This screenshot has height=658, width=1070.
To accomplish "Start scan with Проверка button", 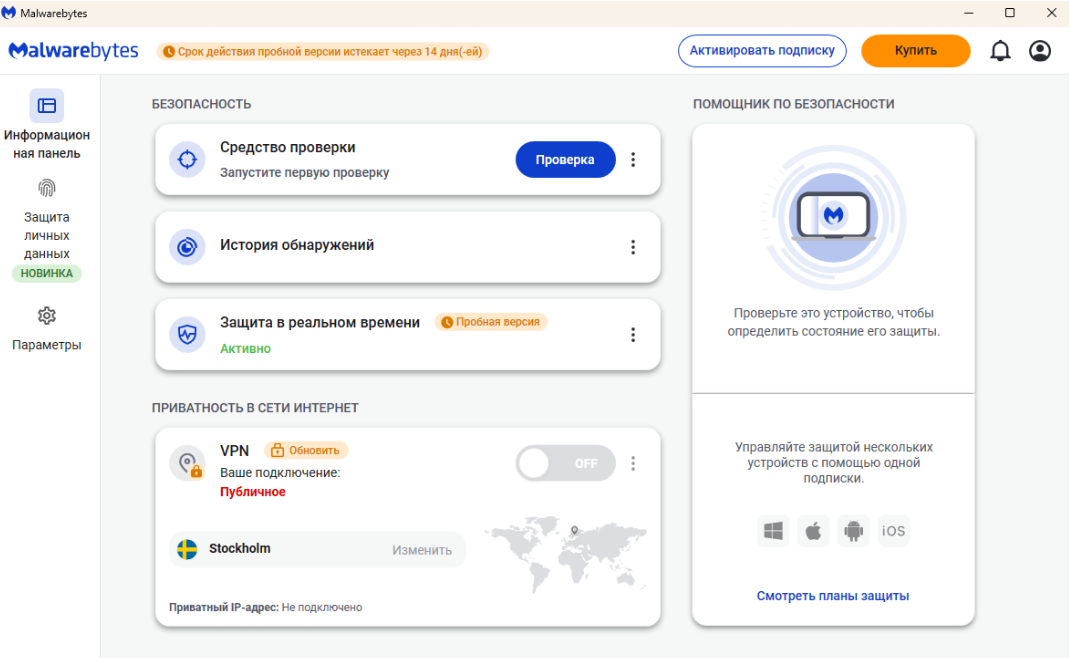I will click(x=565, y=160).
